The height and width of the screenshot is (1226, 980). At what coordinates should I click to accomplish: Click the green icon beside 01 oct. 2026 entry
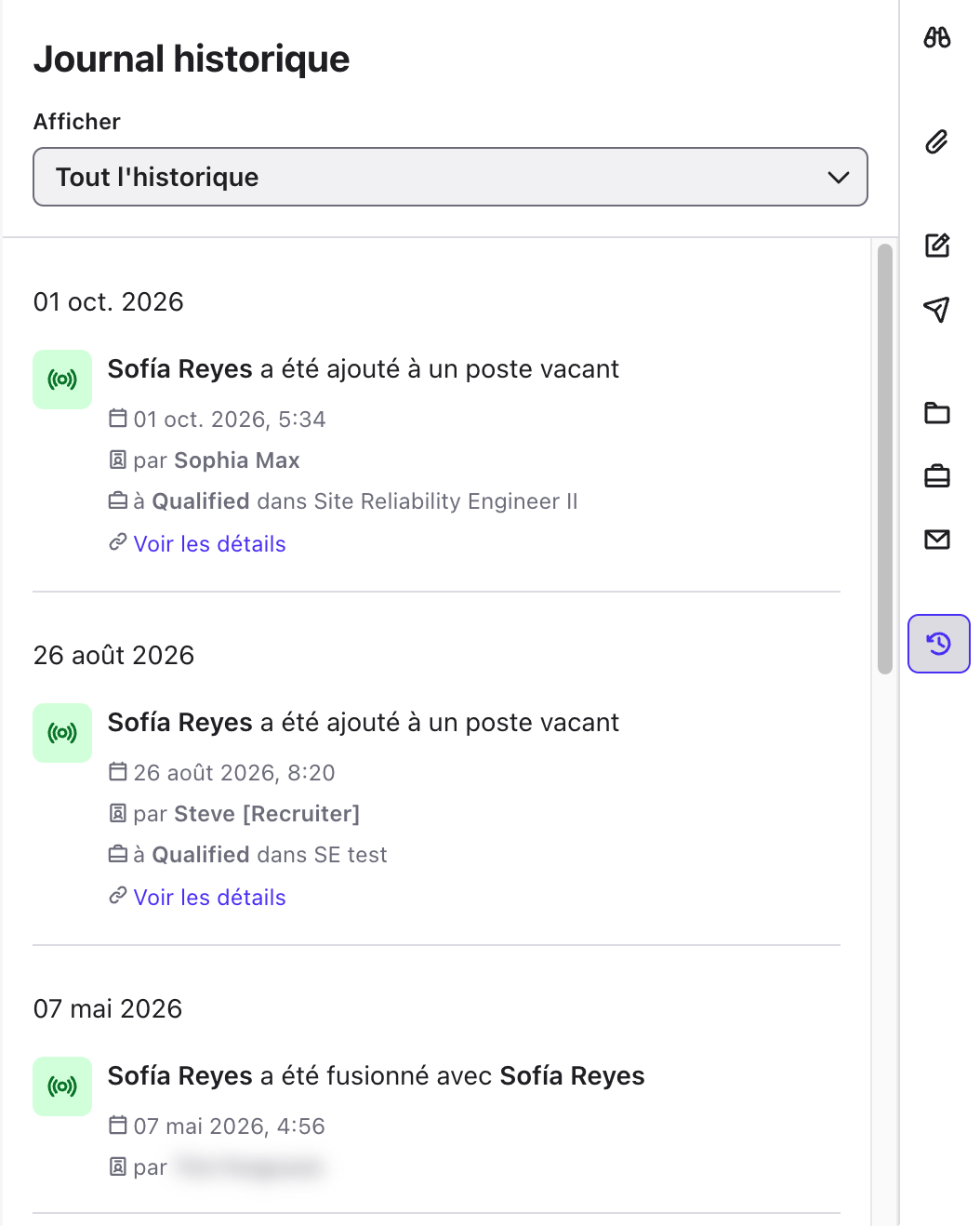[x=62, y=379]
